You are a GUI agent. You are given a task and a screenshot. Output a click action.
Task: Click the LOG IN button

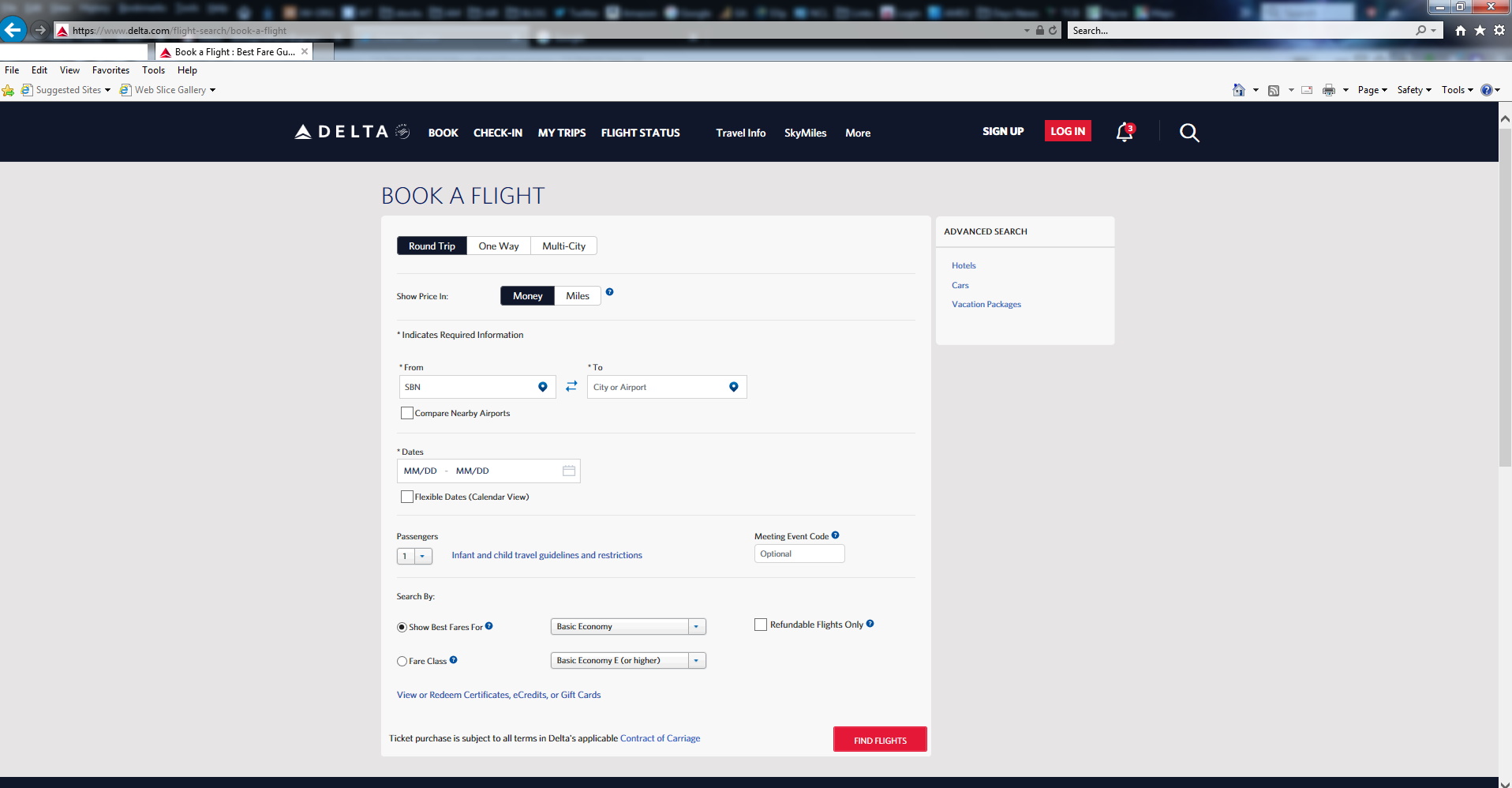1068,131
